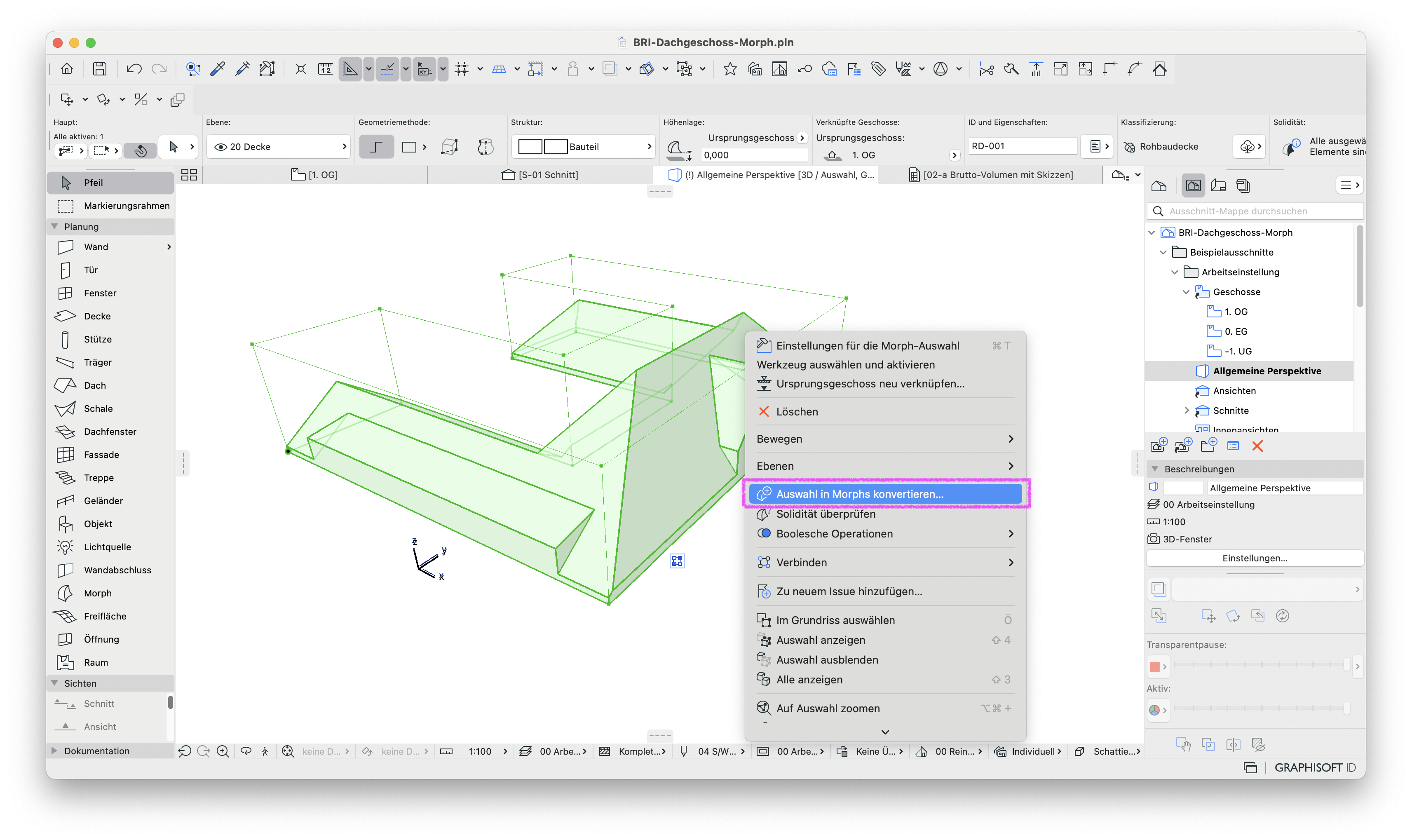The image size is (1412, 840).
Task: Select the Fassade curtain wall tool
Action: (x=110, y=455)
